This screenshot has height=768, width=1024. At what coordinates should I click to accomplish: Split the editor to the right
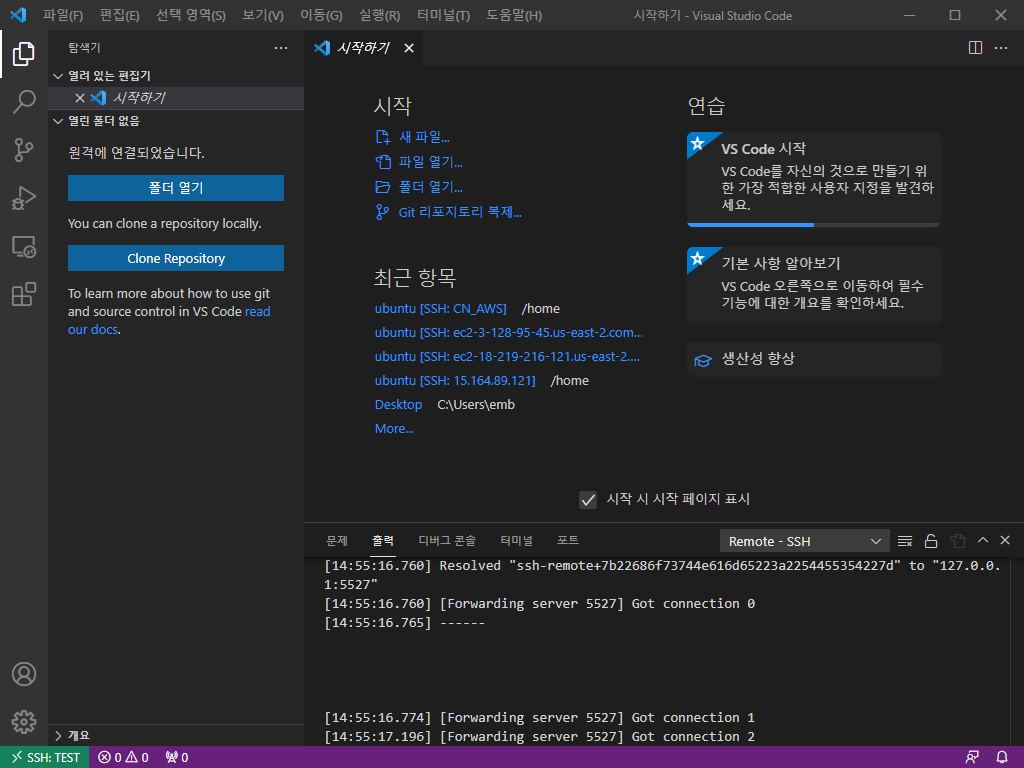(975, 48)
